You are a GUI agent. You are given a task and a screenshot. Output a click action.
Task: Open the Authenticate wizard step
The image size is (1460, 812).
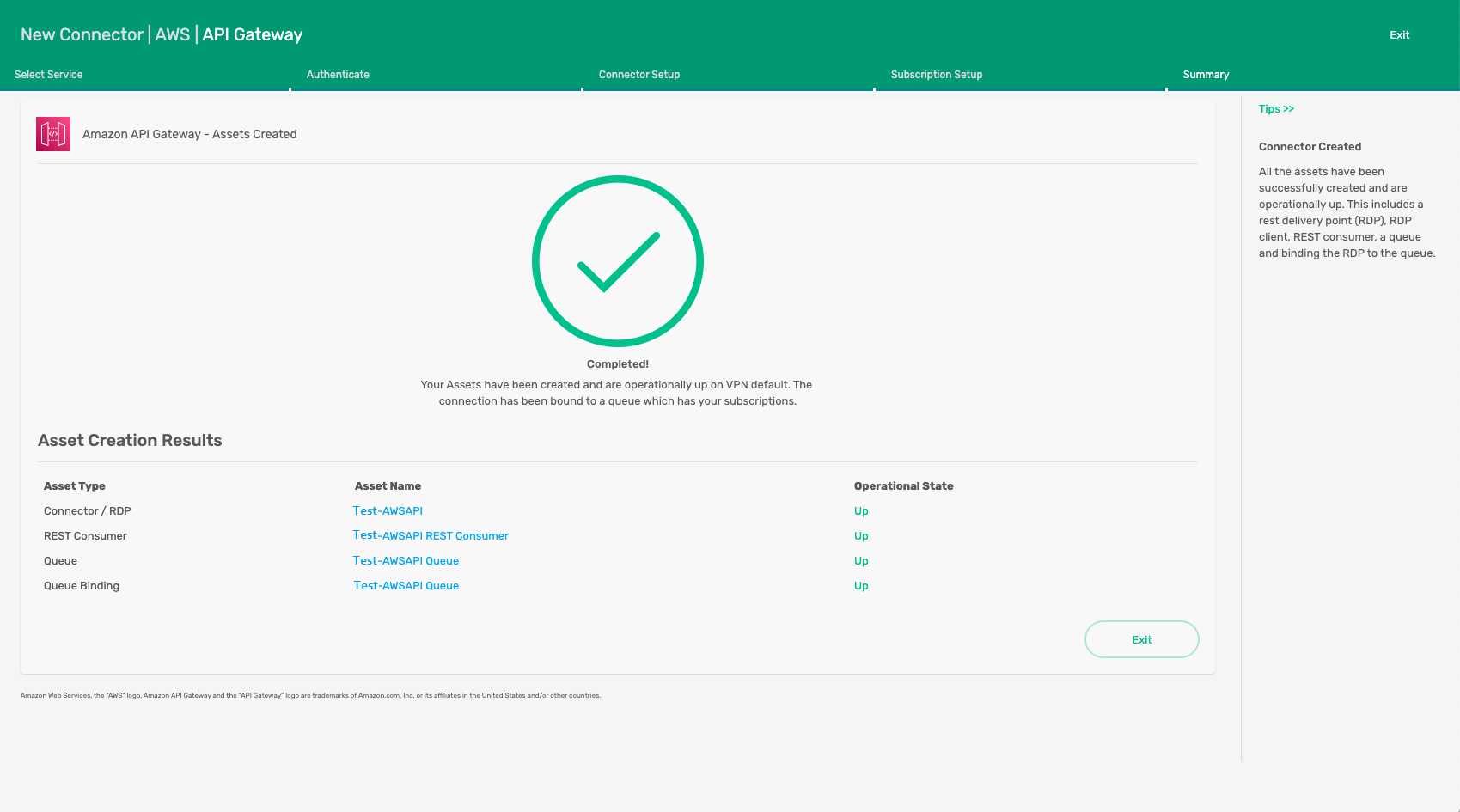click(x=338, y=75)
